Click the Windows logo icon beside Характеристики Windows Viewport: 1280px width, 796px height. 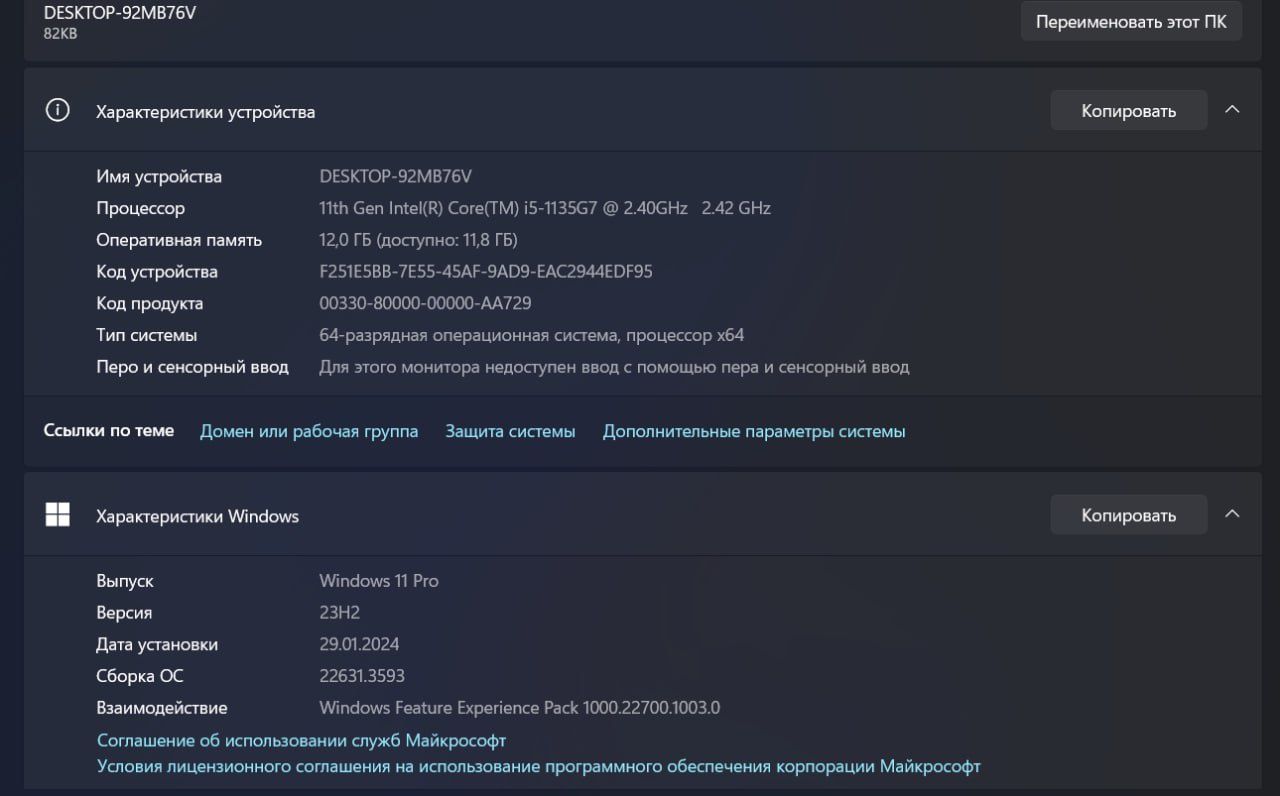[x=58, y=515]
